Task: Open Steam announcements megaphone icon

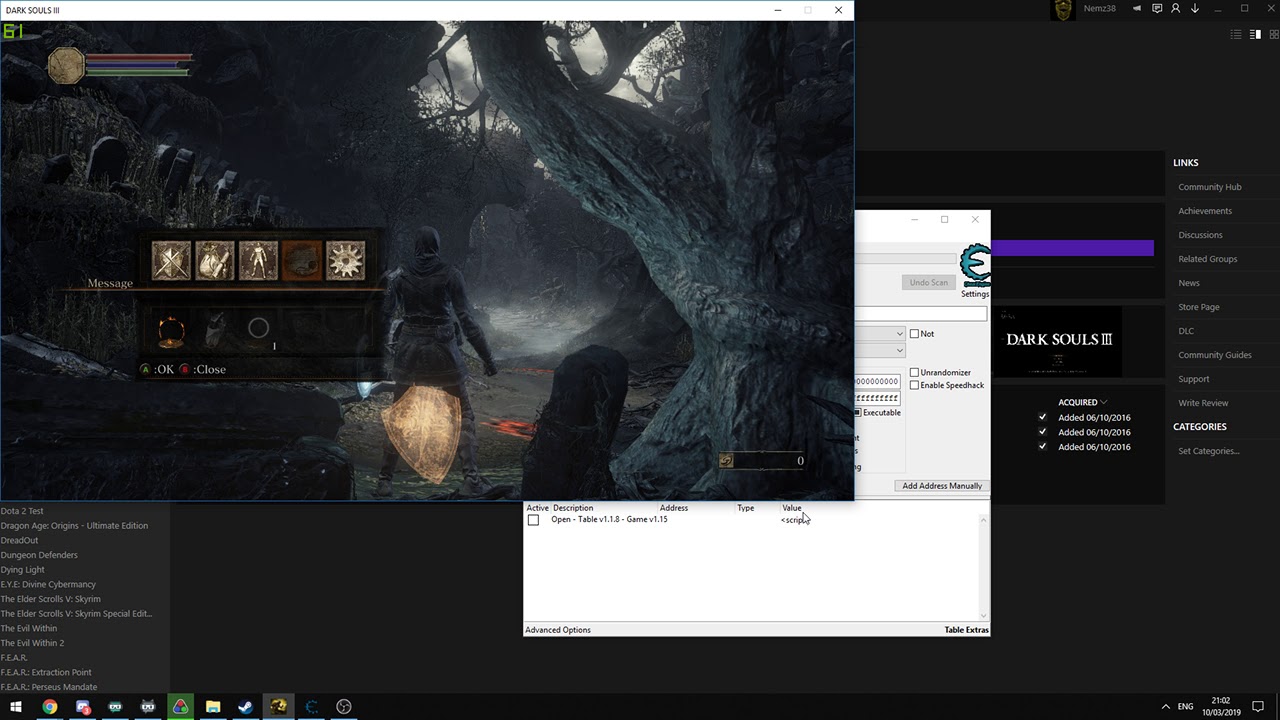Action: tap(1137, 8)
